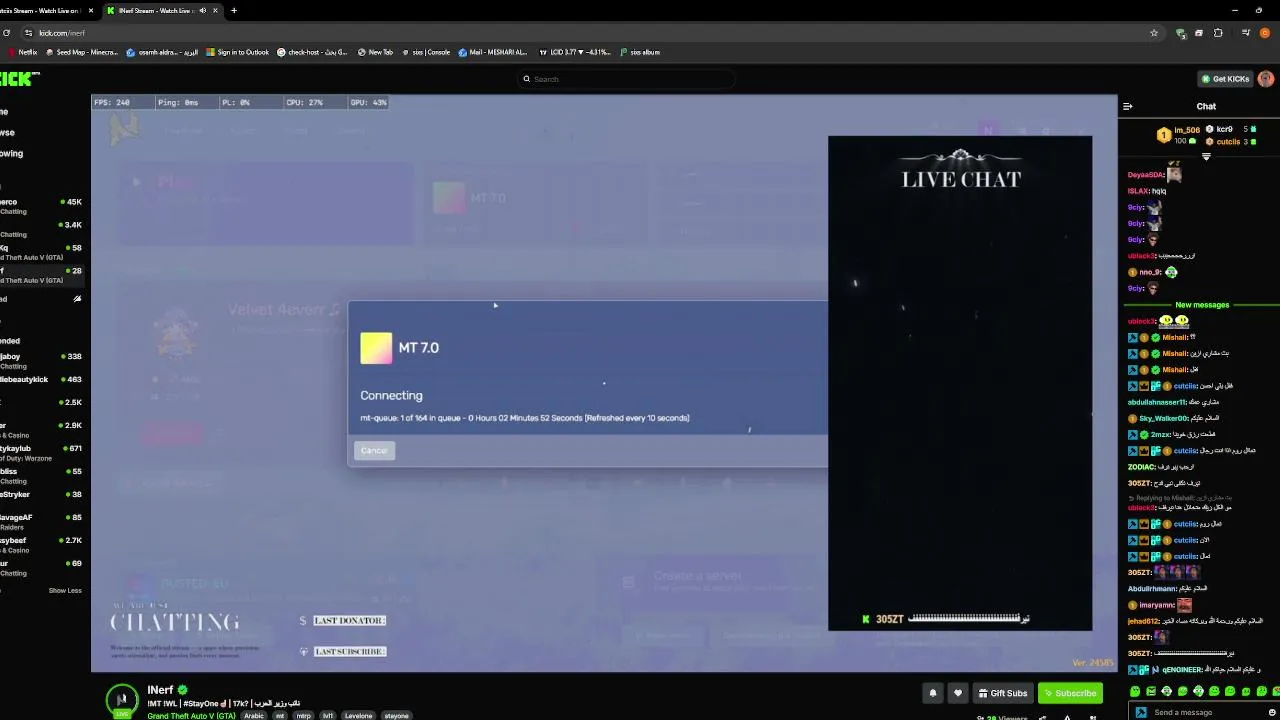The height and width of the screenshot is (720, 1280).
Task: Open a new browser tab
Action: click(234, 10)
